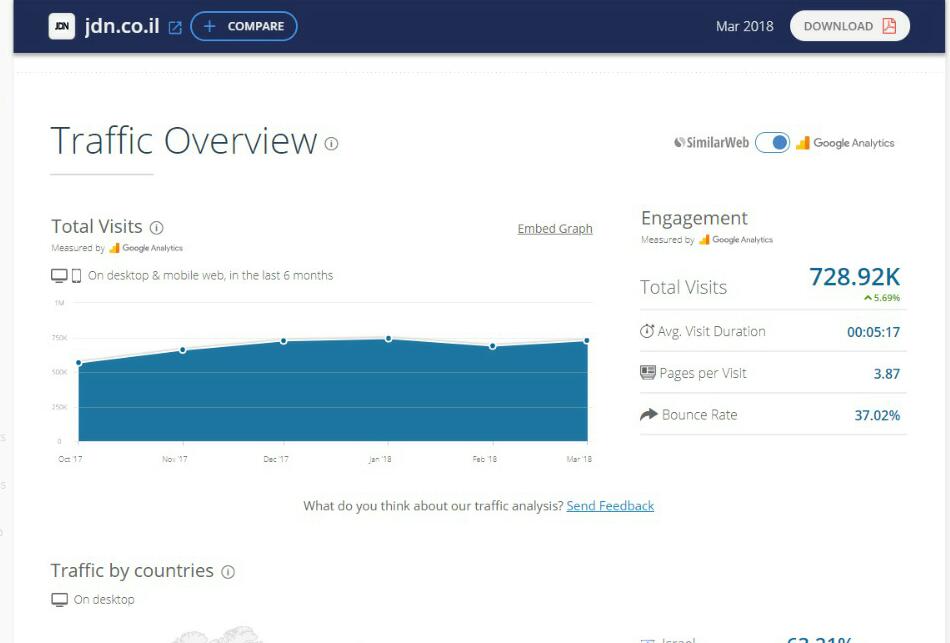The width and height of the screenshot is (950, 643).
Task: Open the Embed Graph link
Action: click(554, 229)
